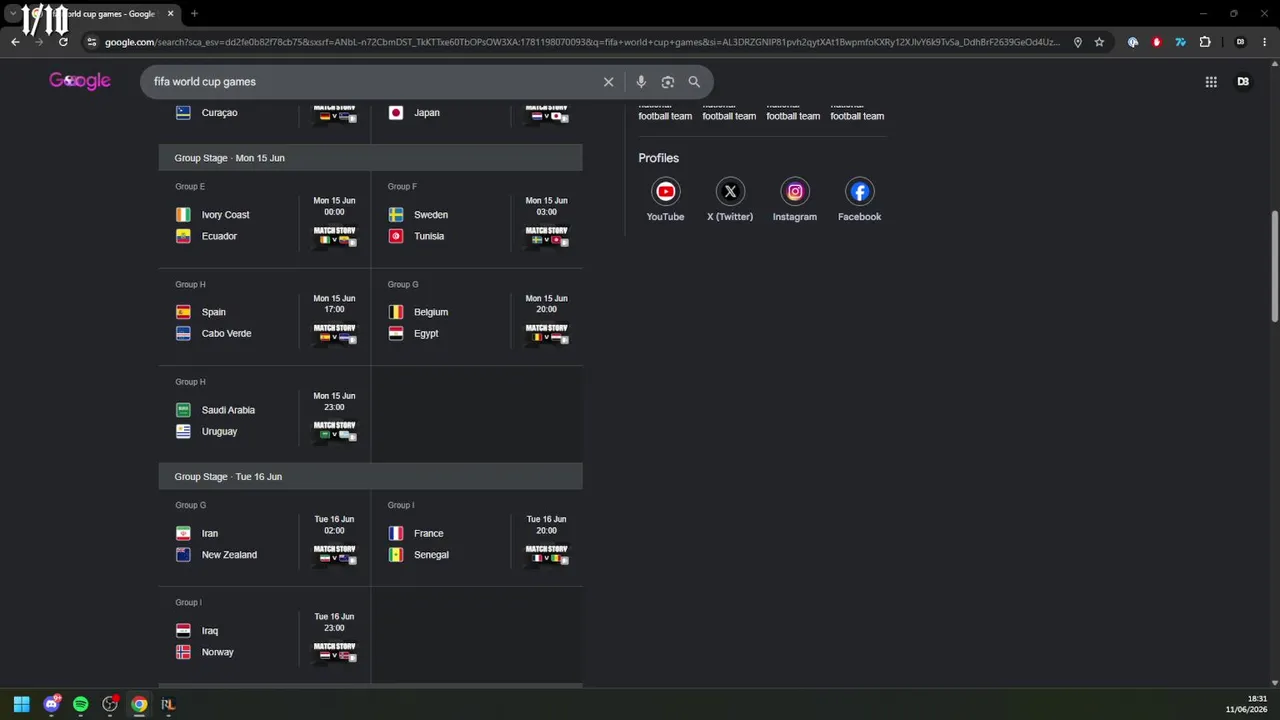Open Spotify from the taskbar

click(80, 704)
